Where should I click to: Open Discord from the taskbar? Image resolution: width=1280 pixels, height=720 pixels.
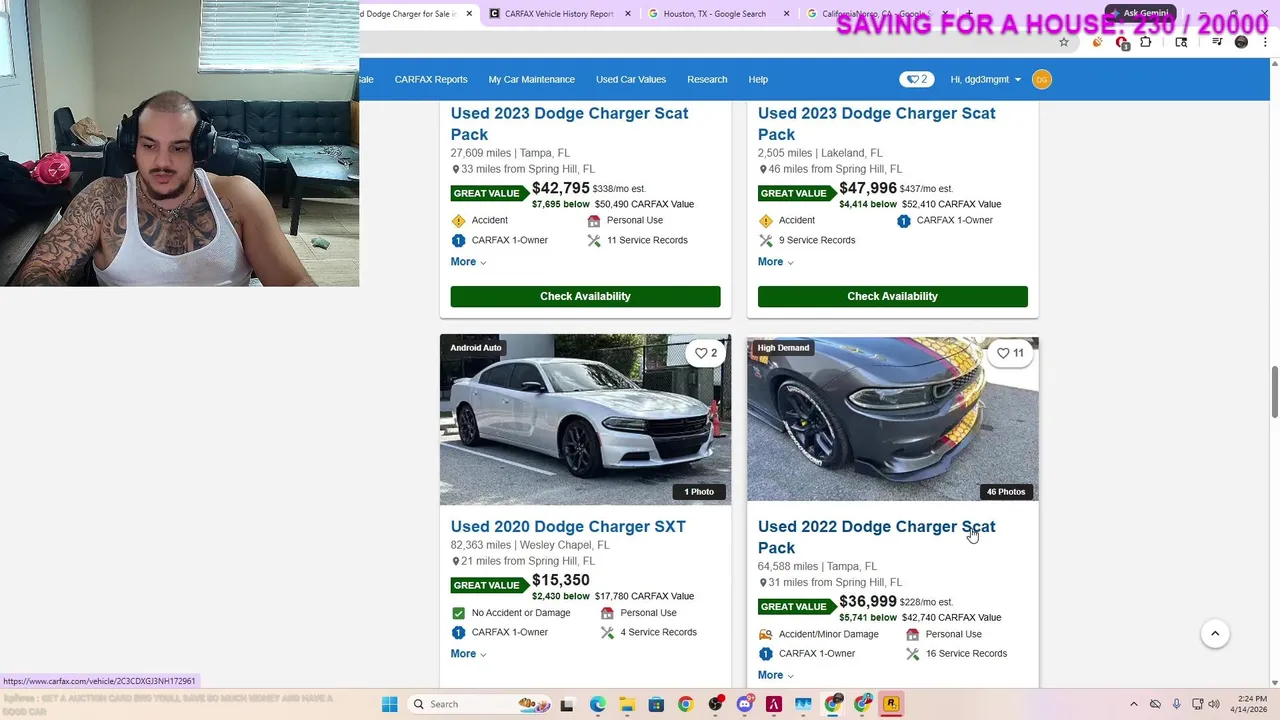pyautogui.click(x=744, y=704)
